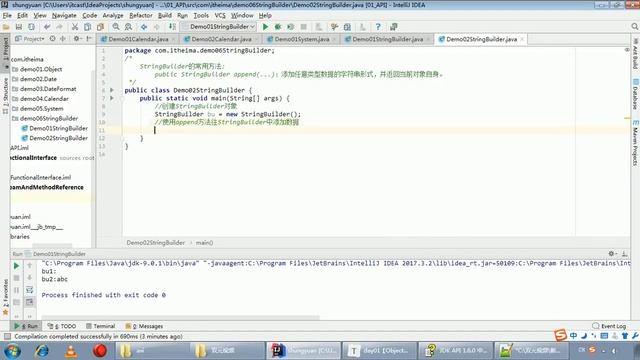This screenshot has height=360, width=640.
Task: Click Demo02StringBuilder in editor breadcrumb
Action: [156, 242]
